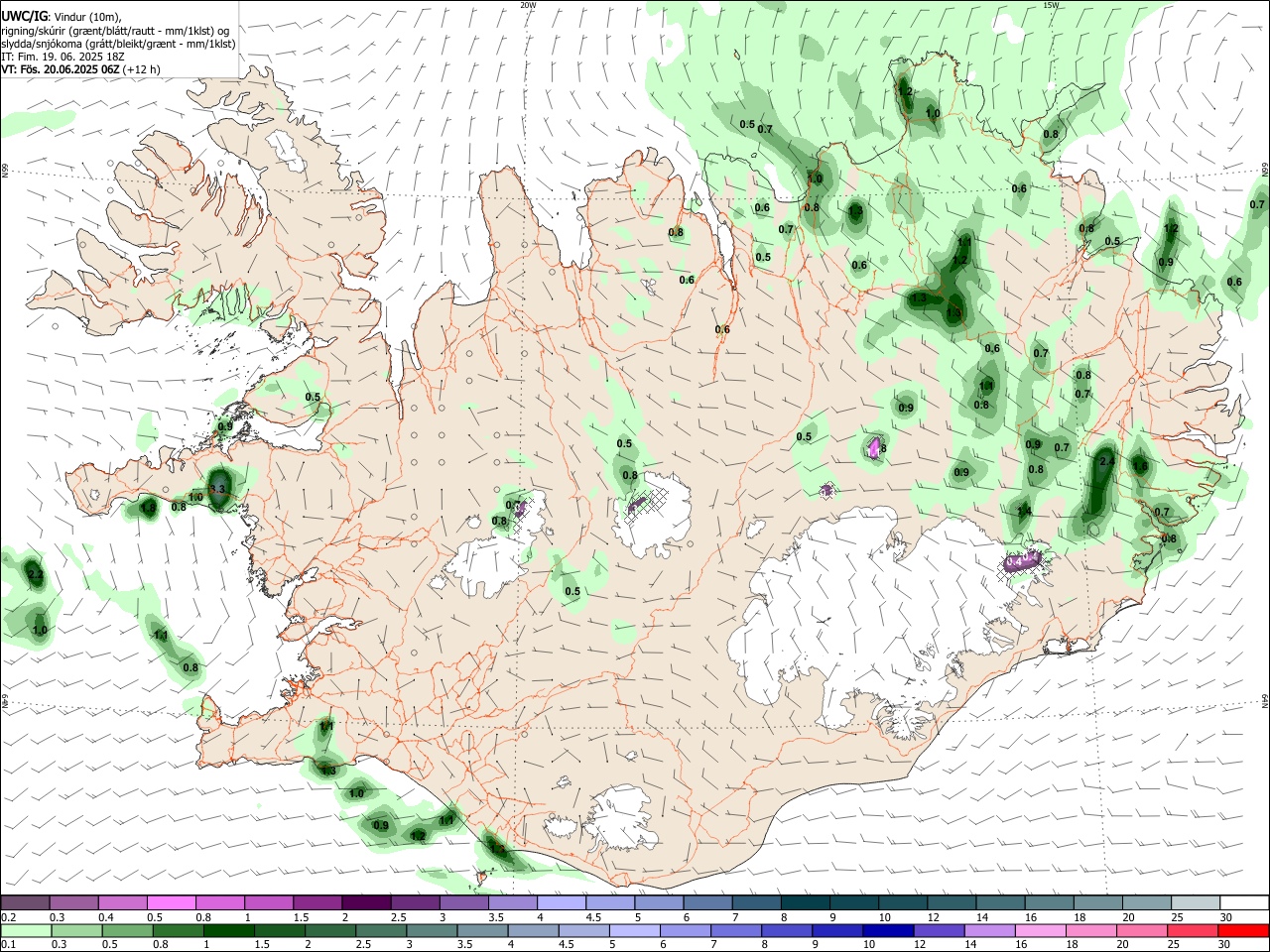
Task: Click the 20W longitude label at the top
Action: [x=528, y=5]
